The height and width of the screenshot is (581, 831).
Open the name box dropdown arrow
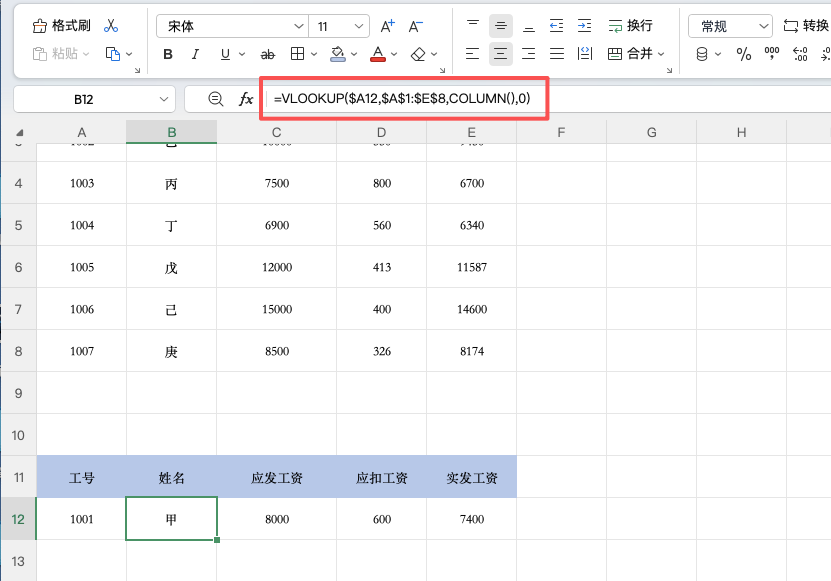point(164,100)
